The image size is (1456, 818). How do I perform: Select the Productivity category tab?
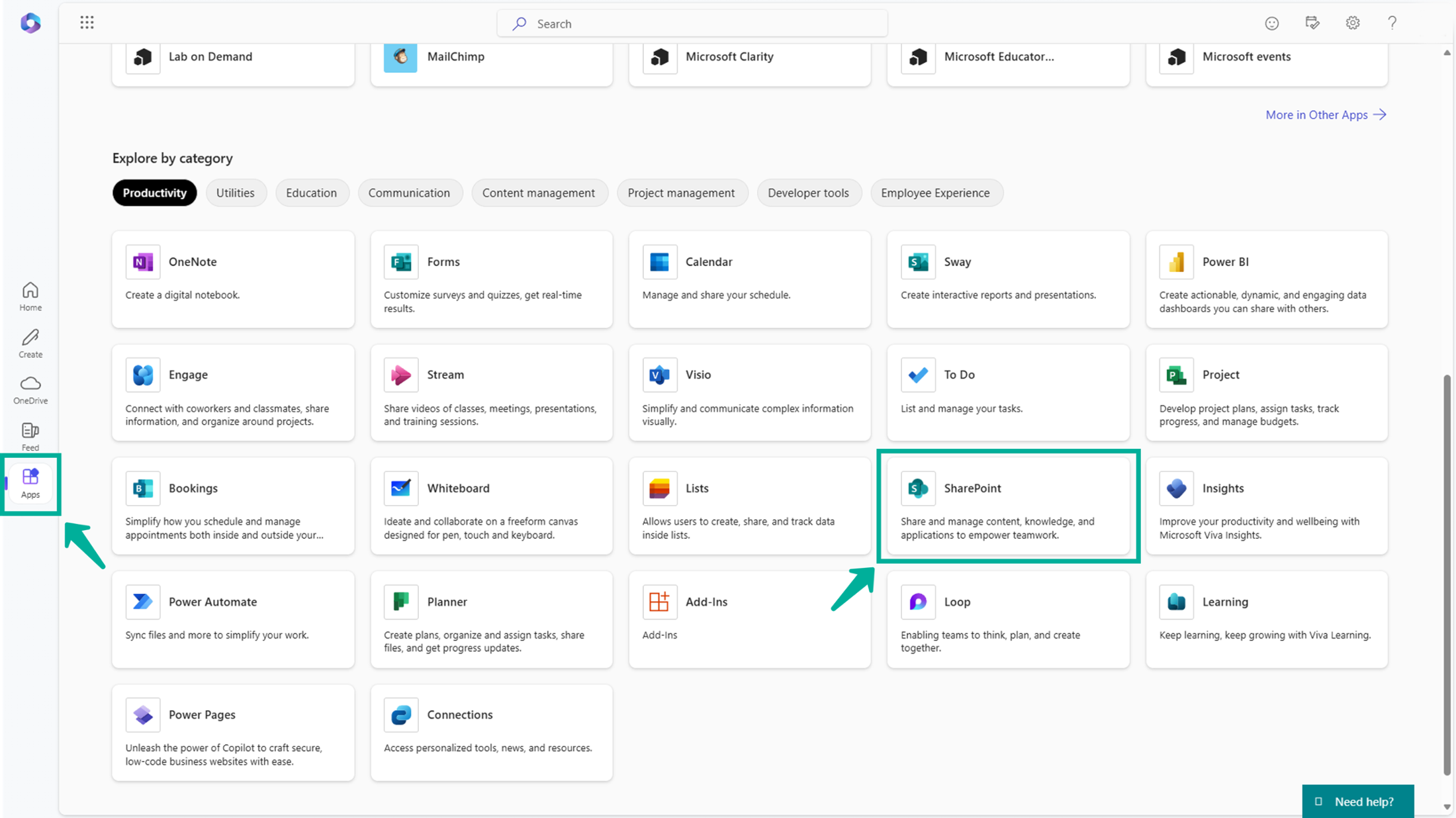155,192
